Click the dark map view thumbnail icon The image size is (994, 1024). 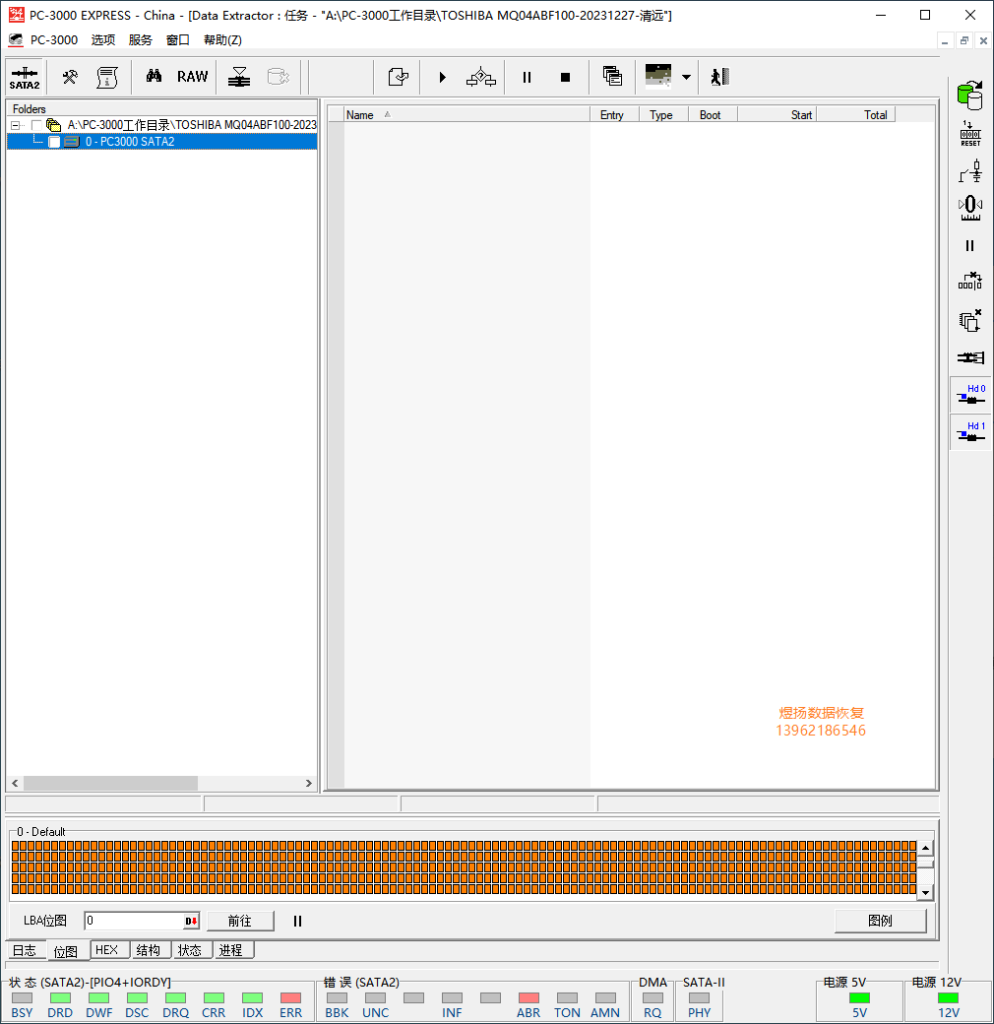click(x=658, y=76)
